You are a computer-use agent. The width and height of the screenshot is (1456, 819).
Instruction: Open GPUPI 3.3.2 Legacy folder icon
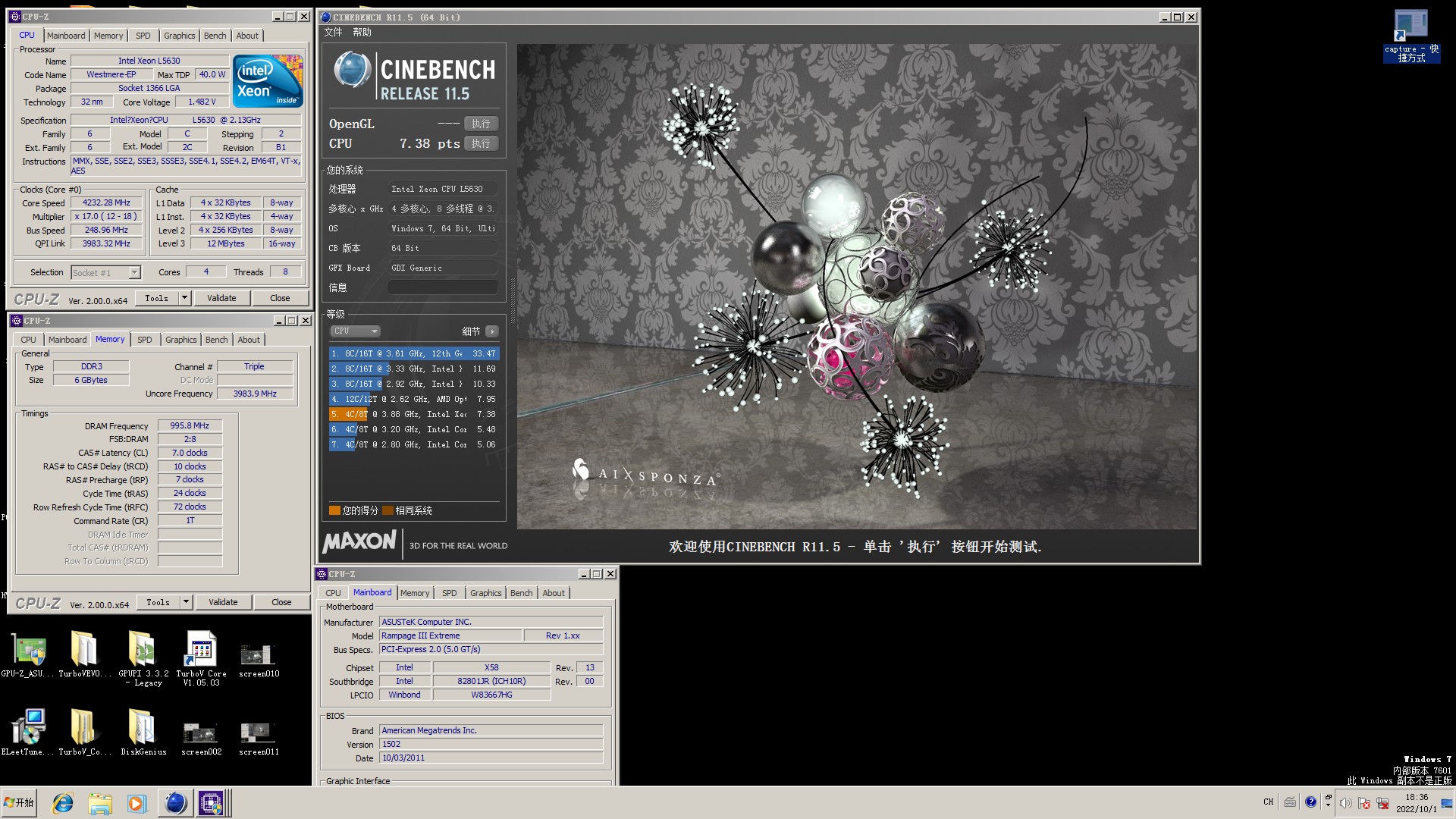143,658
